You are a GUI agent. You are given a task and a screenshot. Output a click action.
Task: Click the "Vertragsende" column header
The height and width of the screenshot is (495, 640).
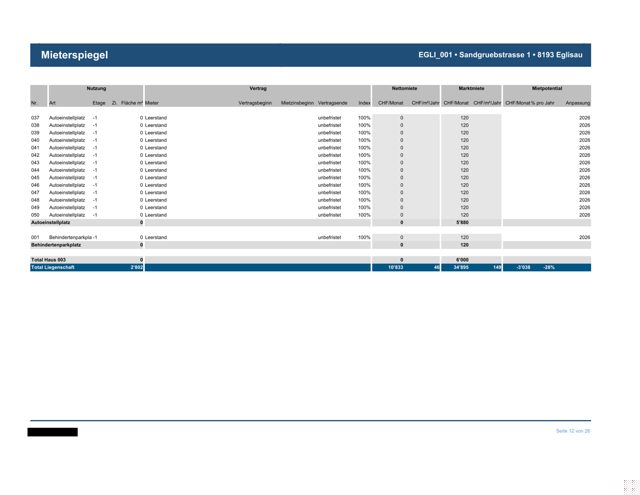click(x=333, y=103)
